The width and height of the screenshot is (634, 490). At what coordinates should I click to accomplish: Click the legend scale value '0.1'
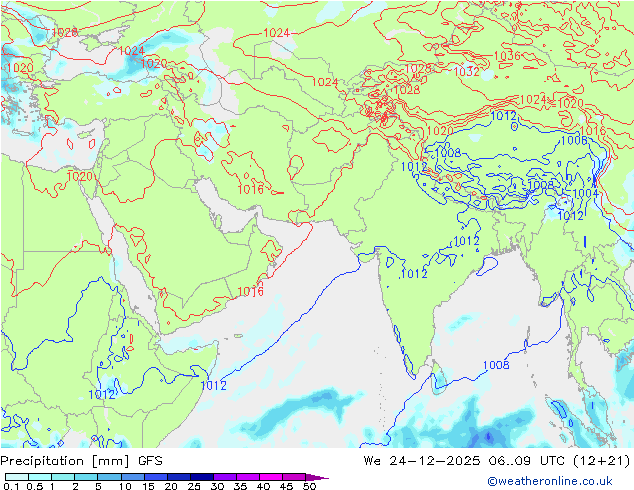[11, 486]
